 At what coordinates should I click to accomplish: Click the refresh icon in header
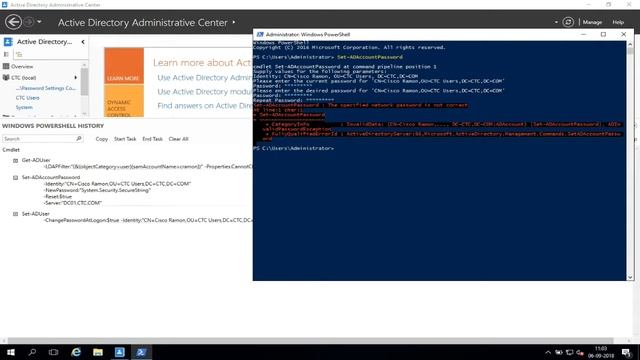[x=568, y=22]
